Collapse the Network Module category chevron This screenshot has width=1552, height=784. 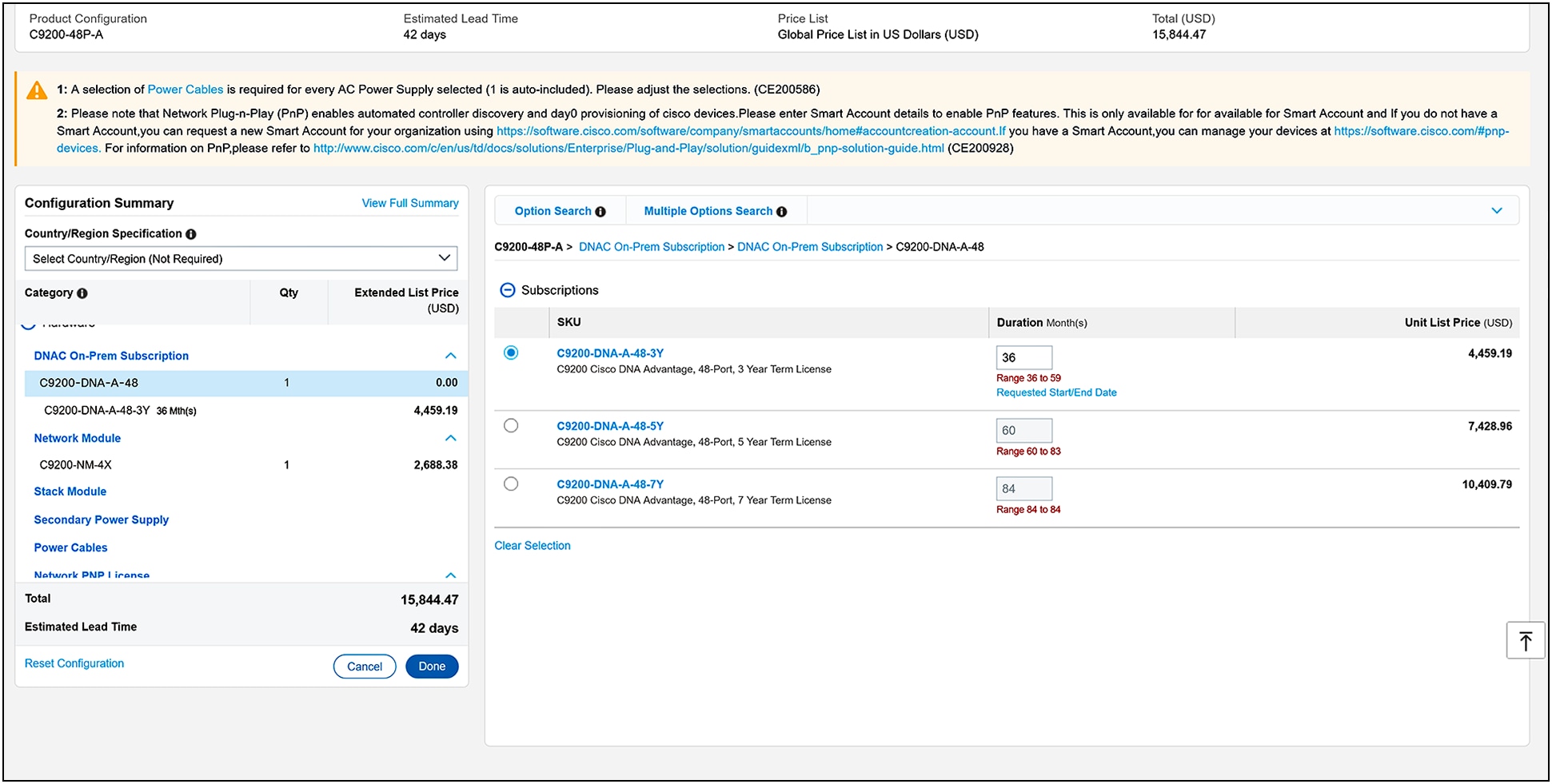[451, 438]
